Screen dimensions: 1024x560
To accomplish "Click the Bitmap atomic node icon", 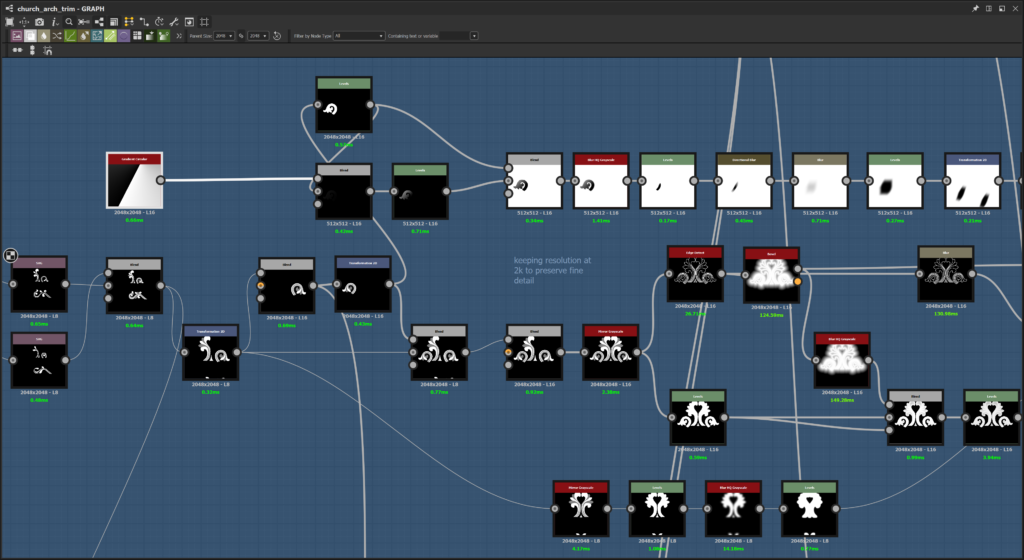I will coord(17,36).
